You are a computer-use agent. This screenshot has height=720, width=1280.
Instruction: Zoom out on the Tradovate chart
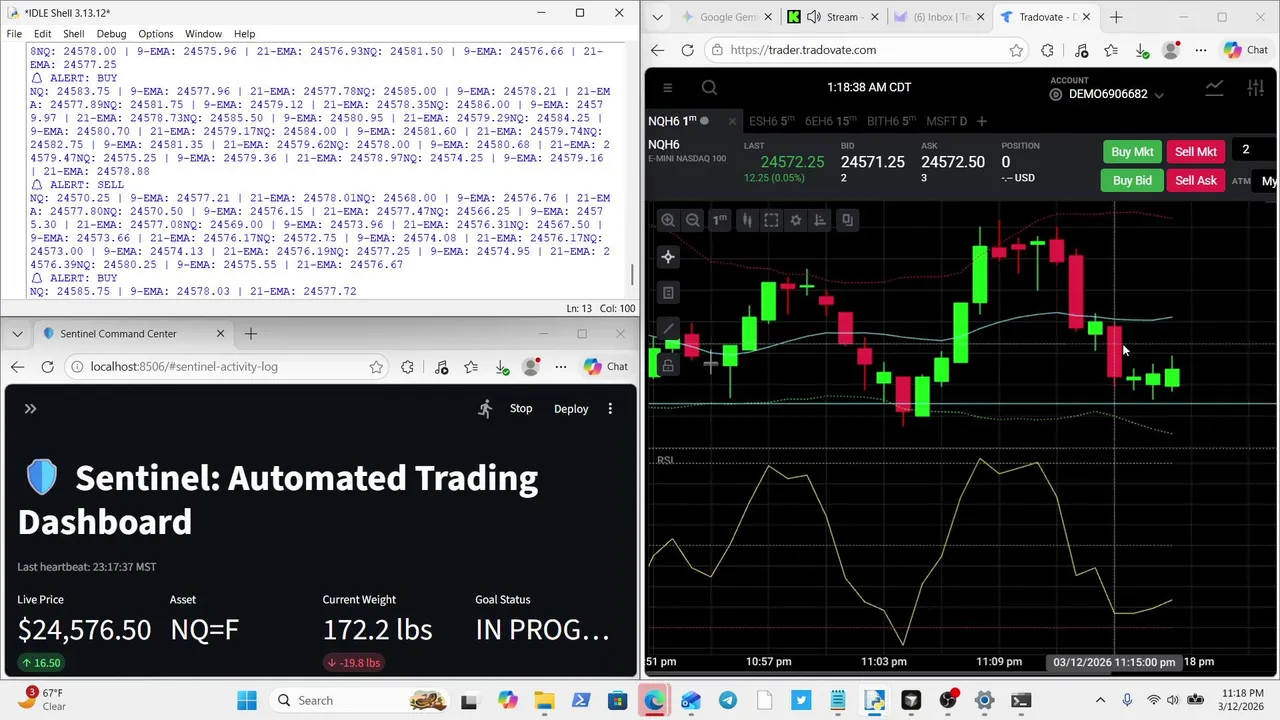pyautogui.click(x=692, y=220)
